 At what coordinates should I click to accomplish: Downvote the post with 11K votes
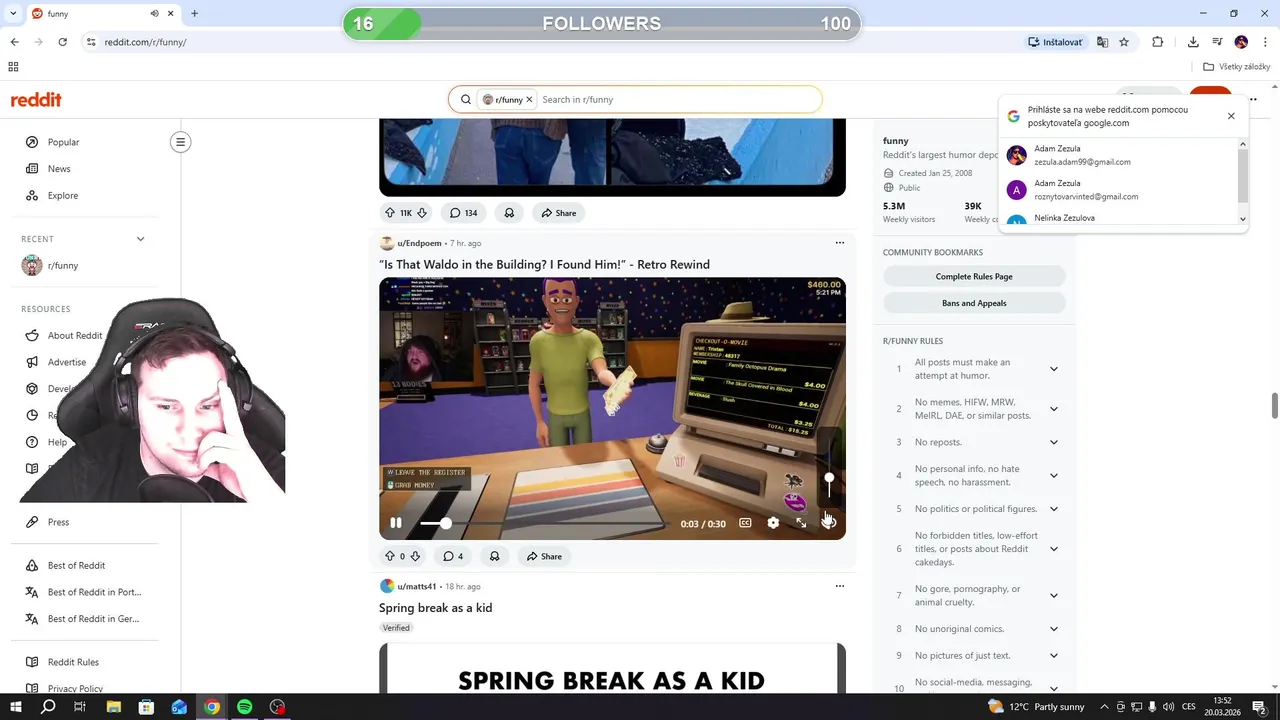point(422,213)
